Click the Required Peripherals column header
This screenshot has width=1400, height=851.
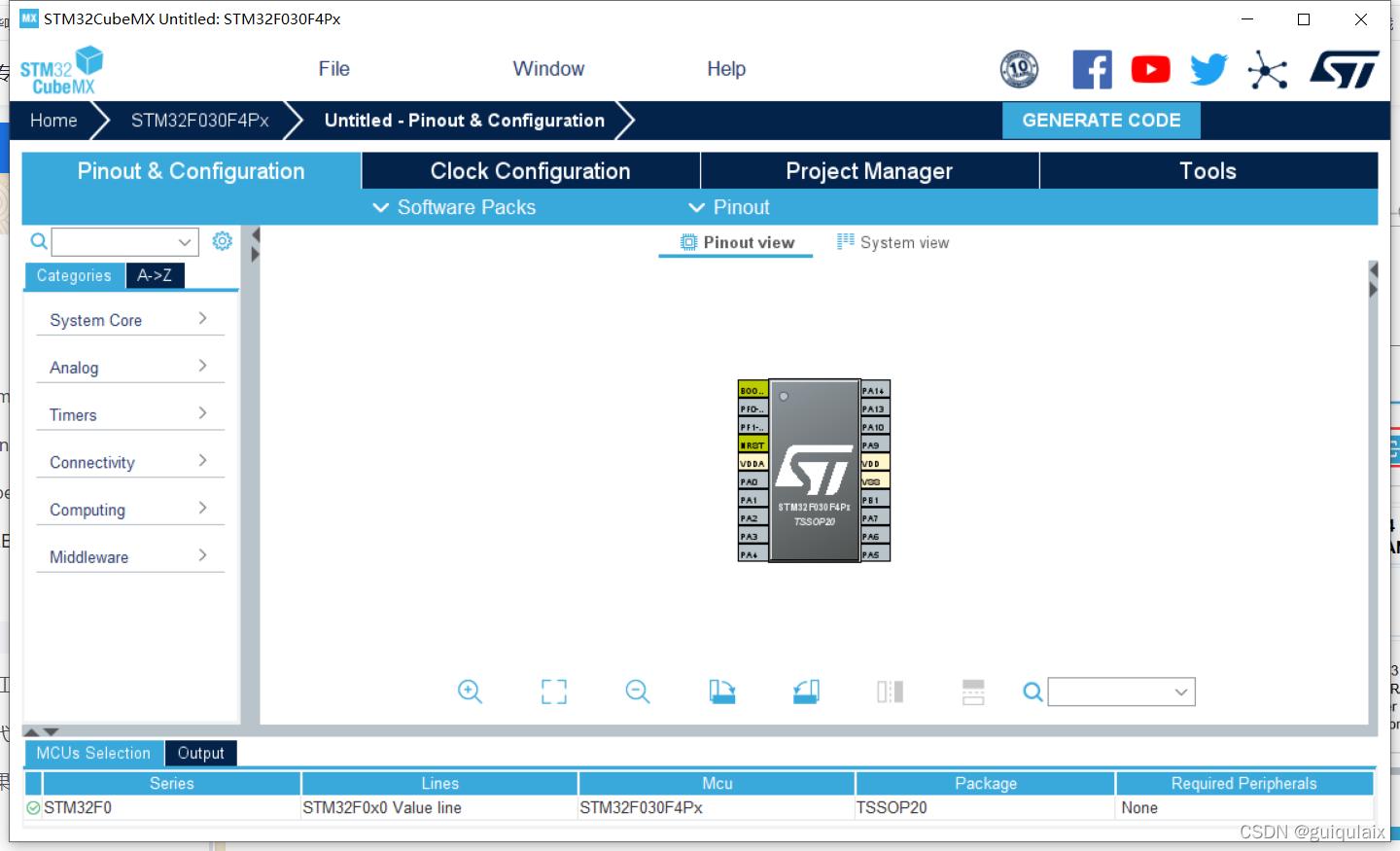point(1244,783)
